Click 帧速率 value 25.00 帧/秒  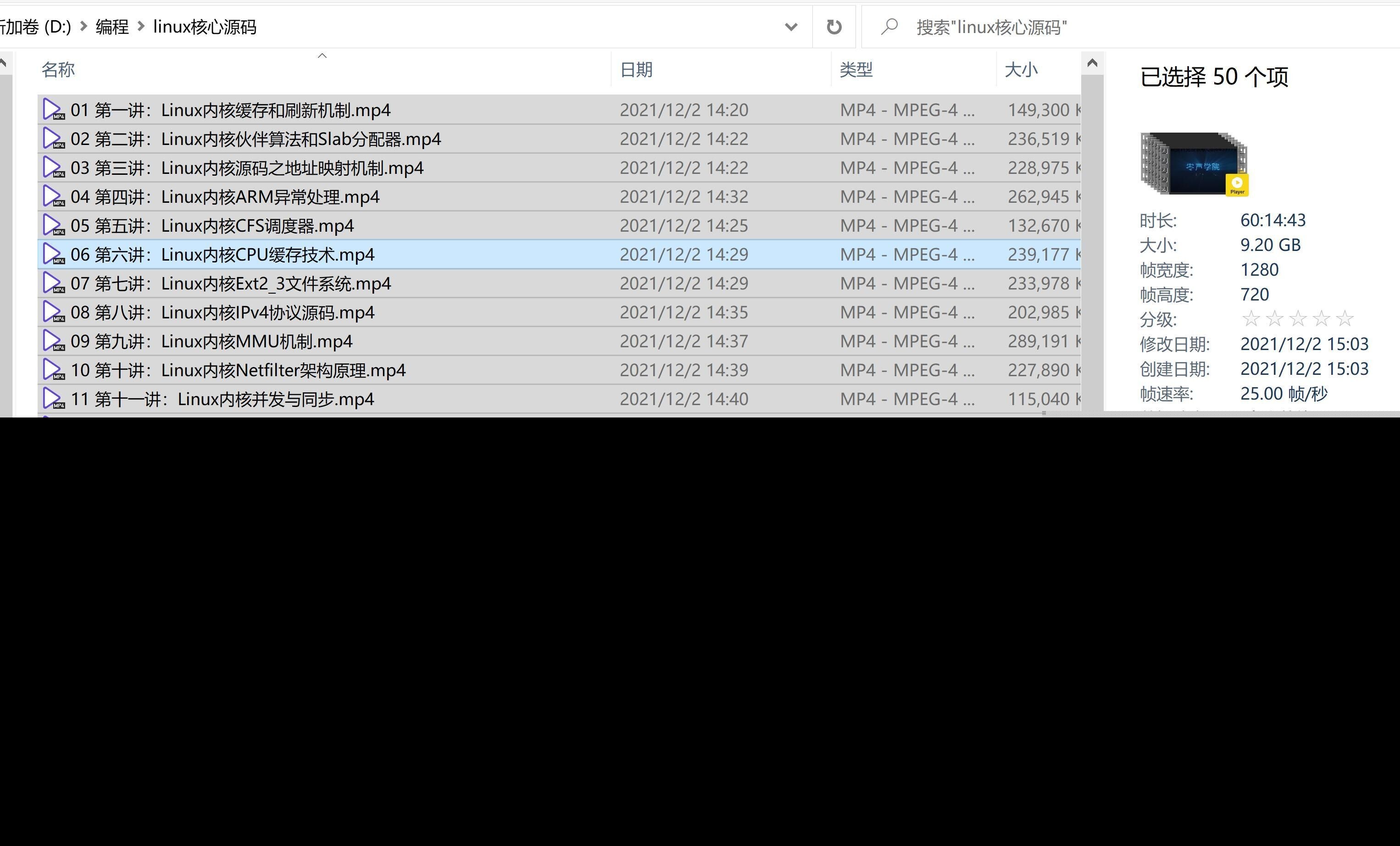point(1283,393)
